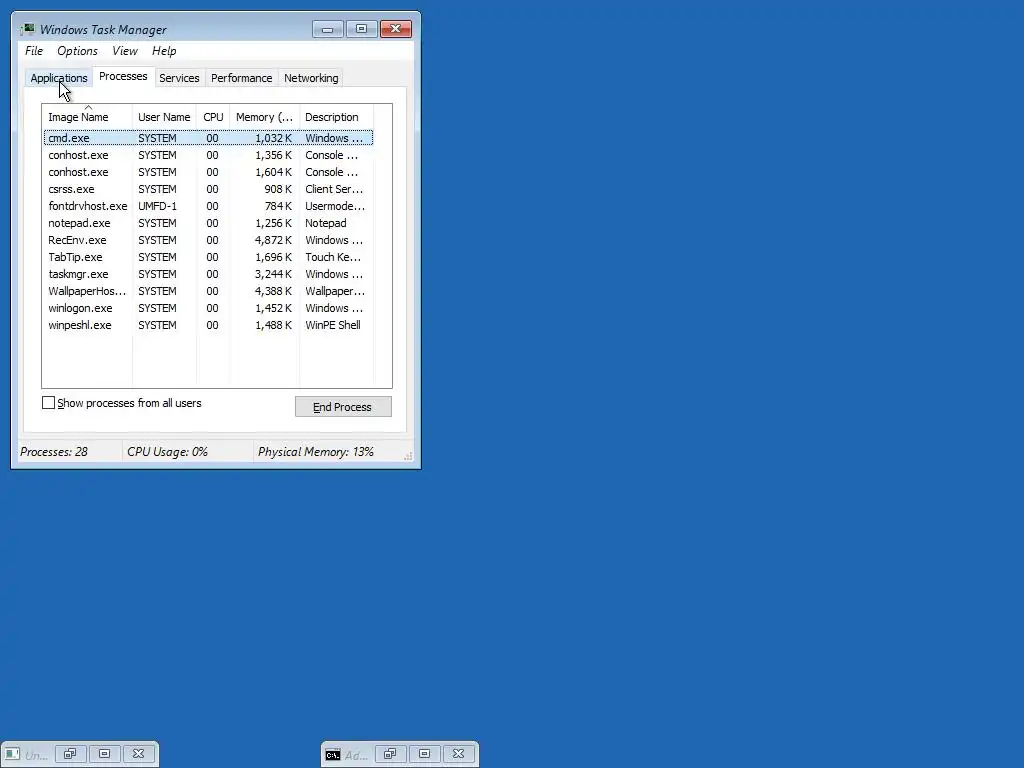Viewport: 1024px width, 768px height.
Task: Select the cmd.exe process row
Action: pos(208,138)
